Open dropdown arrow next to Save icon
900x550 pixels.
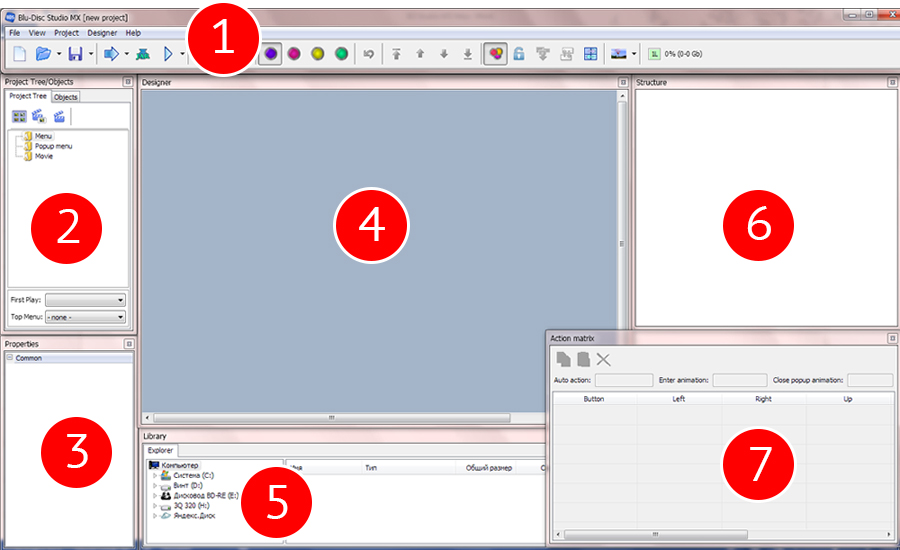[91, 54]
